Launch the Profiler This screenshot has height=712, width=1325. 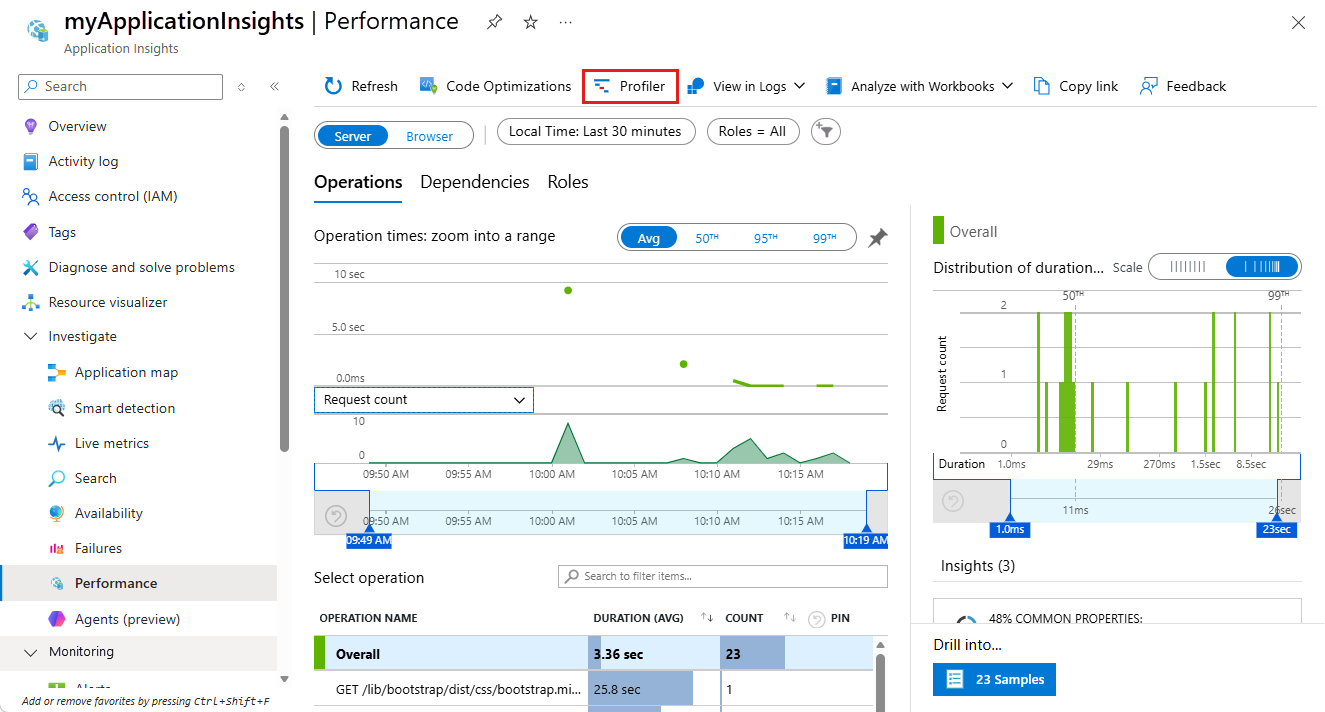pos(630,86)
